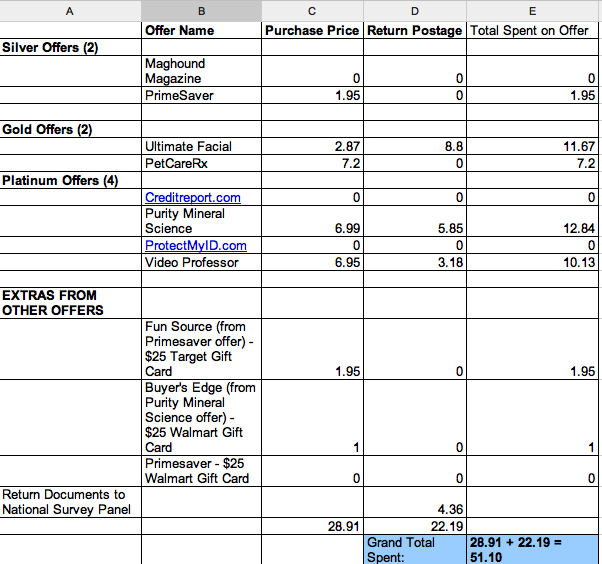The height and width of the screenshot is (564, 602).
Task: Select column E header
Action: tap(532, 11)
